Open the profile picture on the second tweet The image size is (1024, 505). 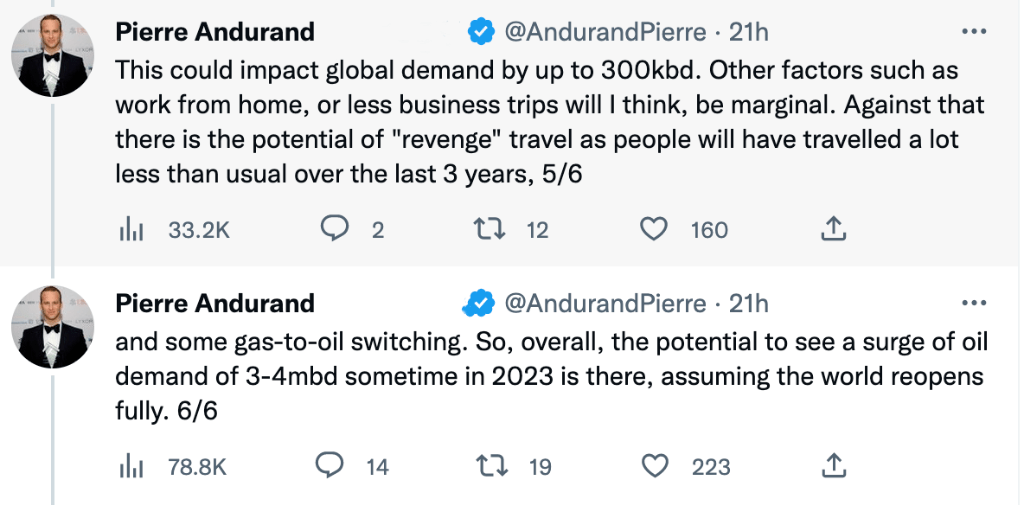51,328
